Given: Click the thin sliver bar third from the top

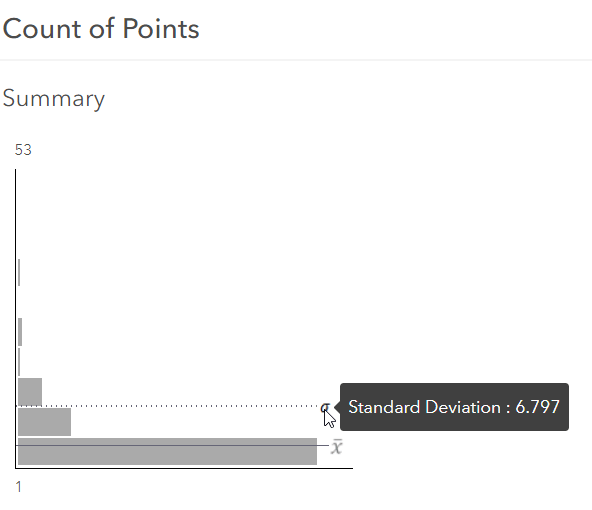Looking at the screenshot, I should pyautogui.click(x=19, y=362).
